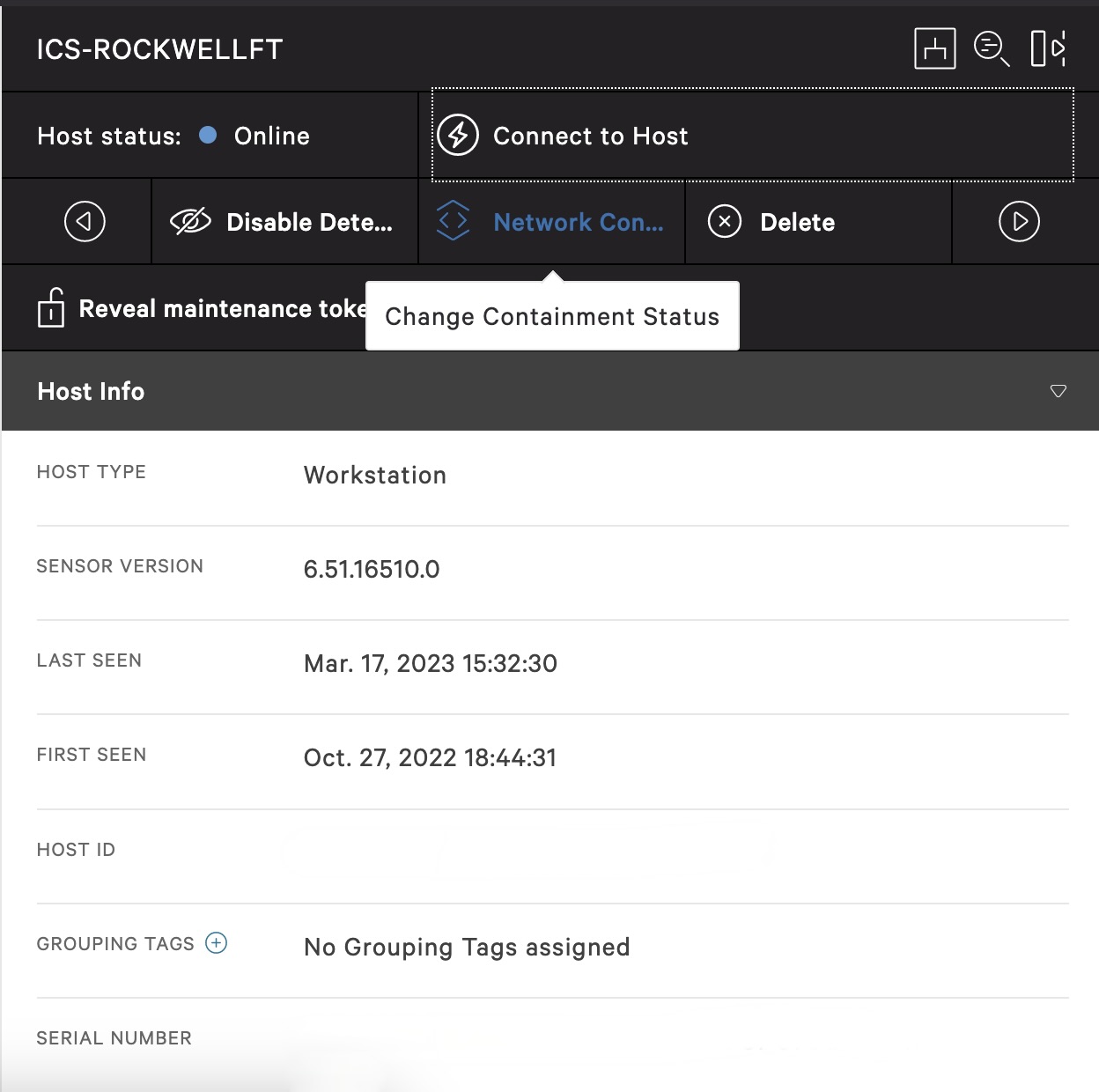Select sensor version 6.51.16510.0
Image resolution: width=1099 pixels, height=1092 pixels.
pyautogui.click(x=372, y=570)
